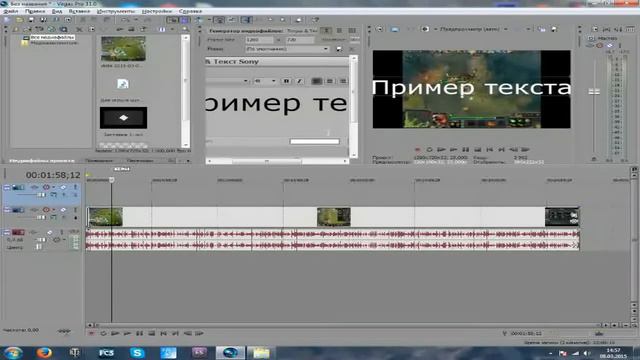Save snapshot to file icon in preview
640x360 pixels.
click(x=554, y=29)
